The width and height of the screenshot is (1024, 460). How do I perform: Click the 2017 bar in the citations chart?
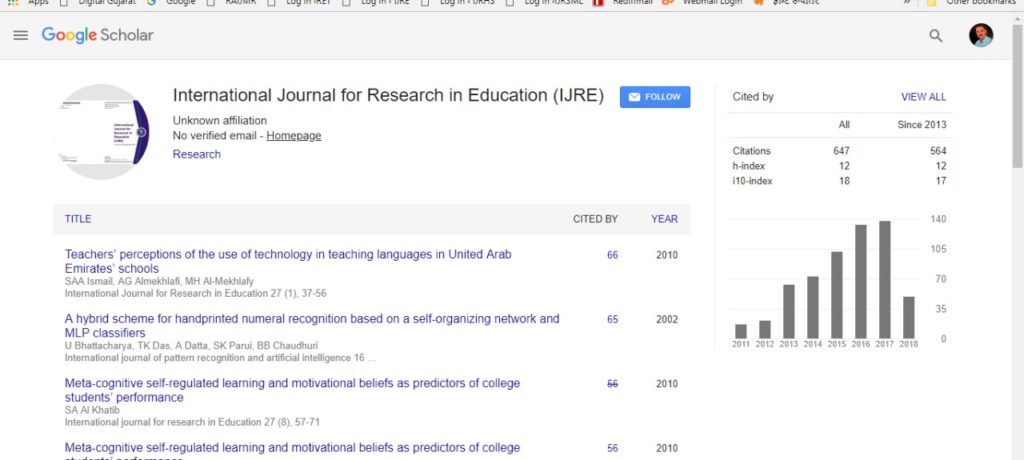884,280
